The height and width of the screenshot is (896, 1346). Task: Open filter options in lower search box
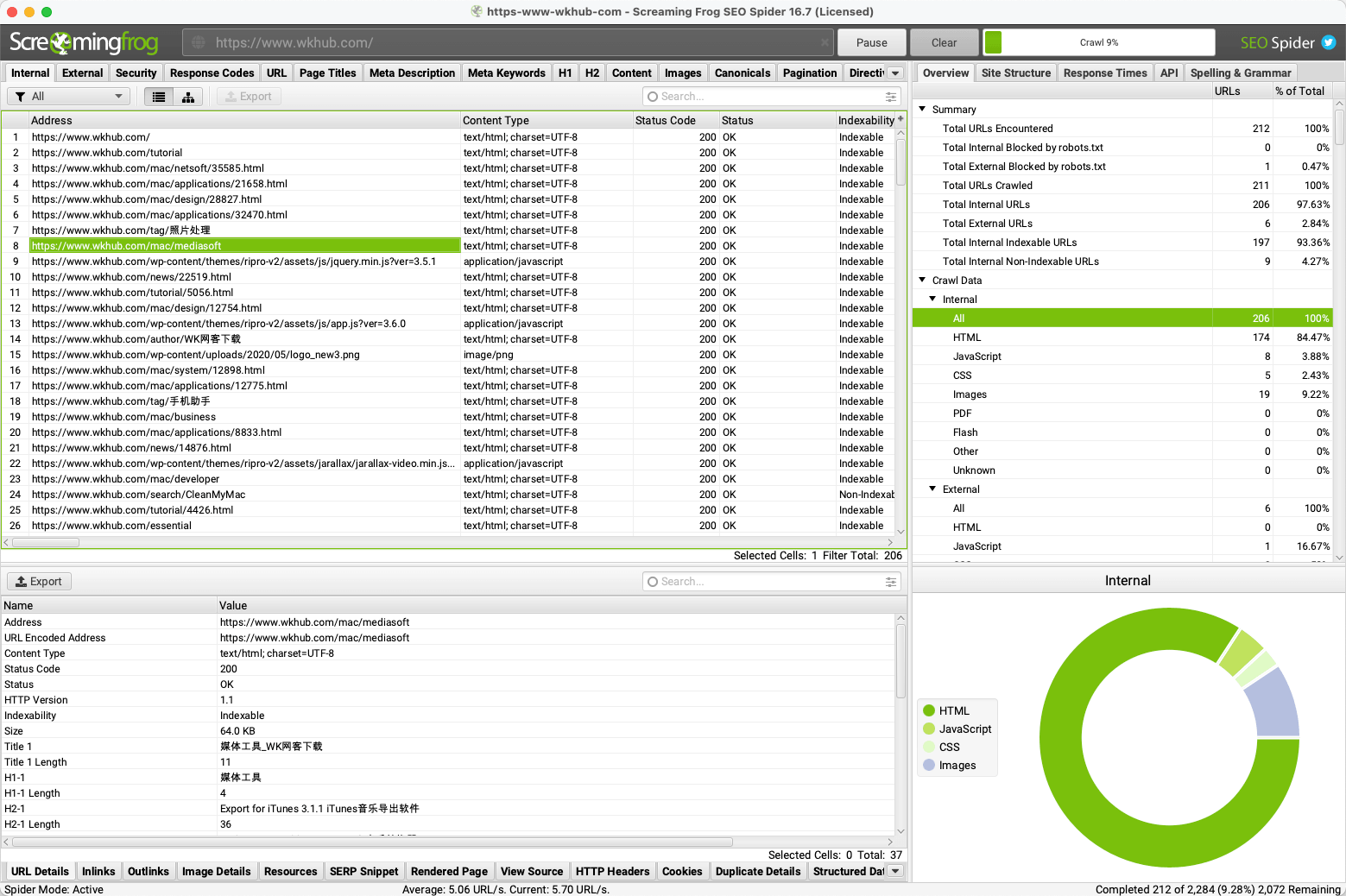coord(891,582)
